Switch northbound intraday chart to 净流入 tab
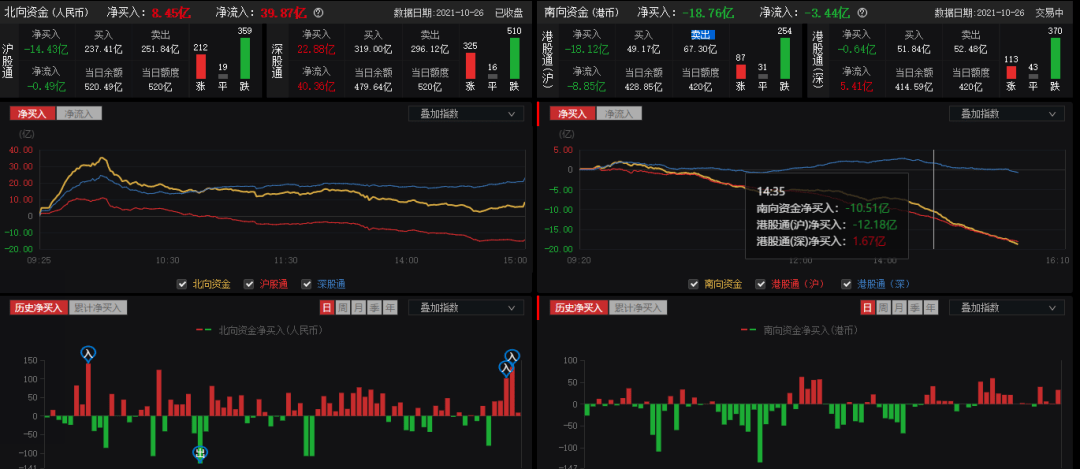 pos(79,114)
